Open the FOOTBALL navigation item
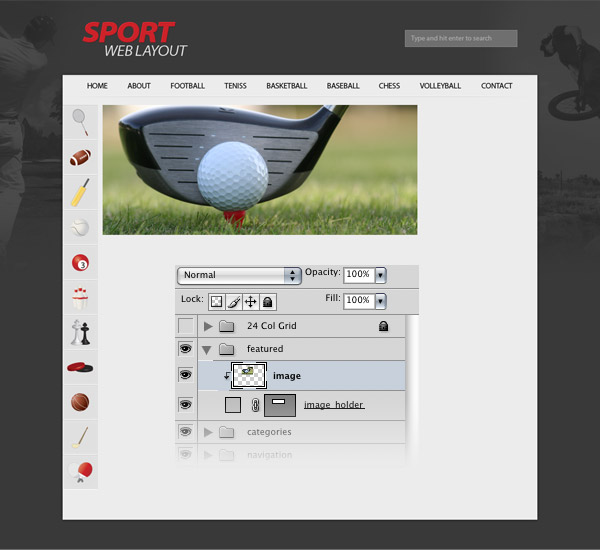The width and height of the screenshot is (600, 550). pos(187,86)
